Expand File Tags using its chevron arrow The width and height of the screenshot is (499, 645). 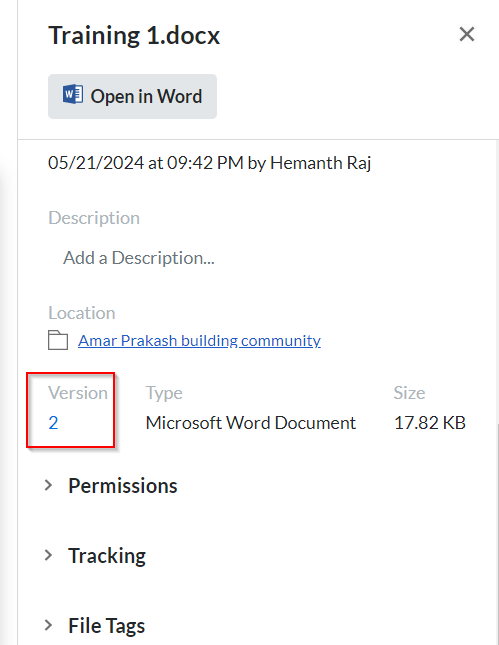(49, 626)
